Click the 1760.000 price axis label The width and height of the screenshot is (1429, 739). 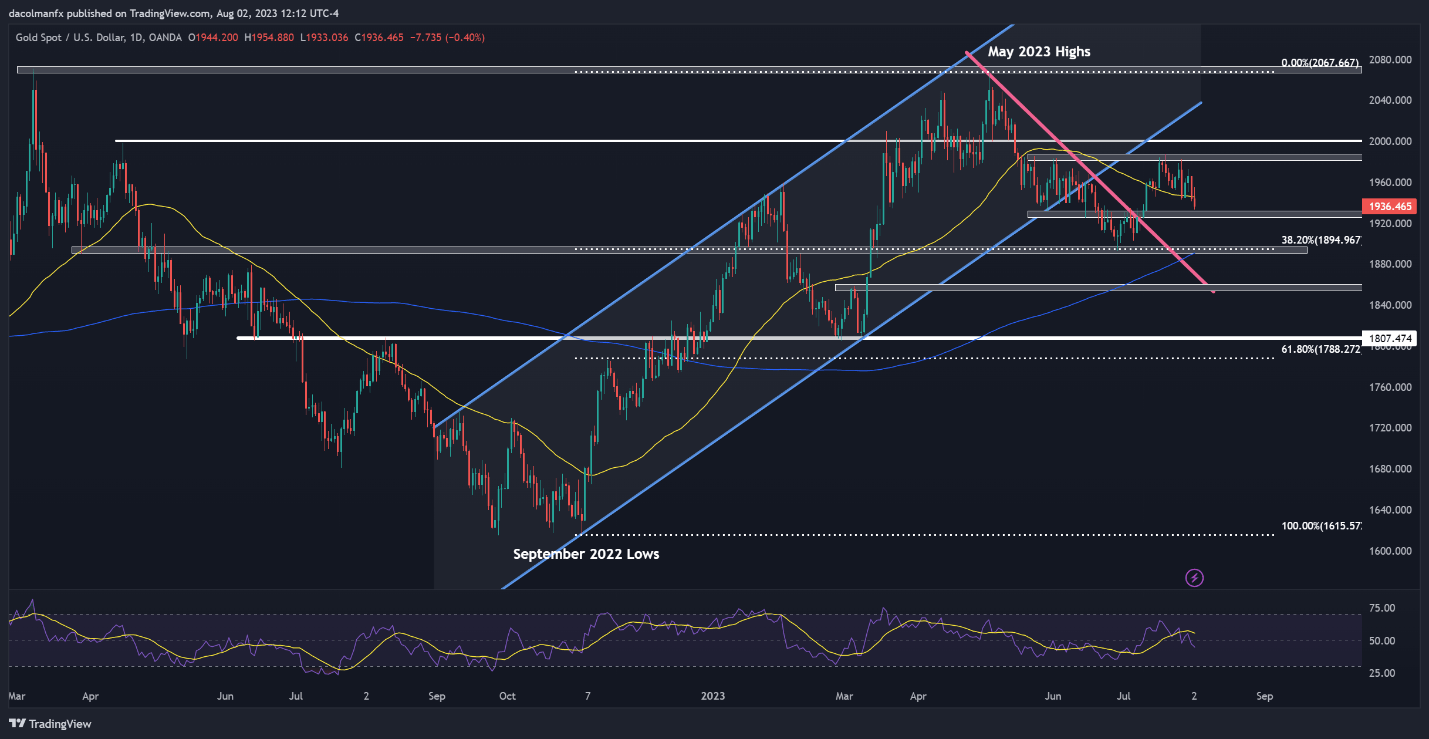pyautogui.click(x=1390, y=387)
